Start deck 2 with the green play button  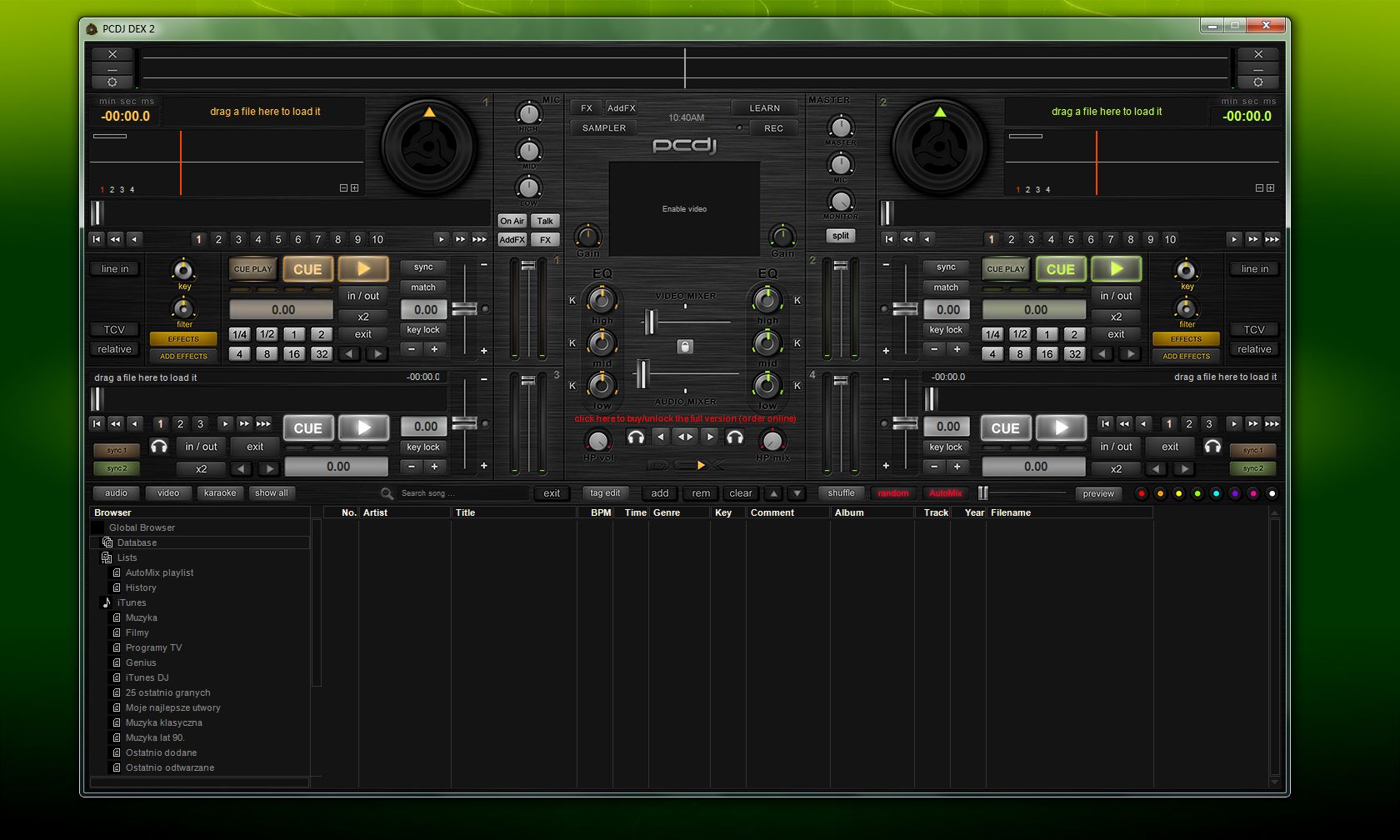point(1116,269)
